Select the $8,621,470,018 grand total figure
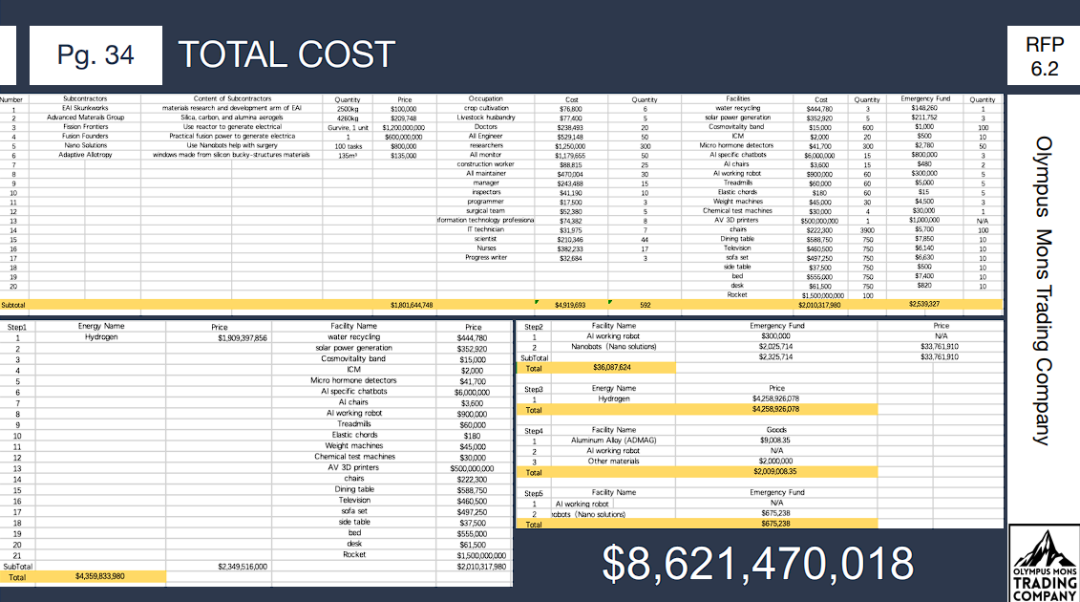This screenshot has width=1080, height=602. pyautogui.click(x=759, y=563)
